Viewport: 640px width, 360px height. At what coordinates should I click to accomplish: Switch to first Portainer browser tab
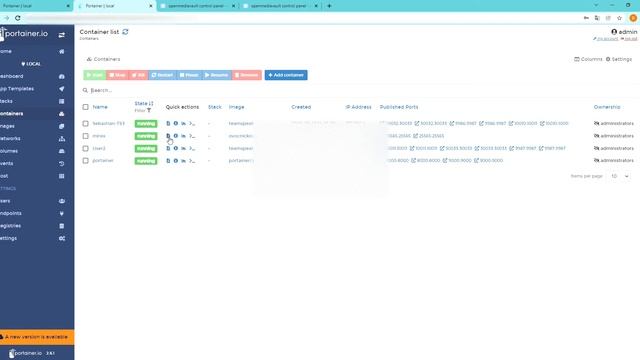tap(36, 6)
